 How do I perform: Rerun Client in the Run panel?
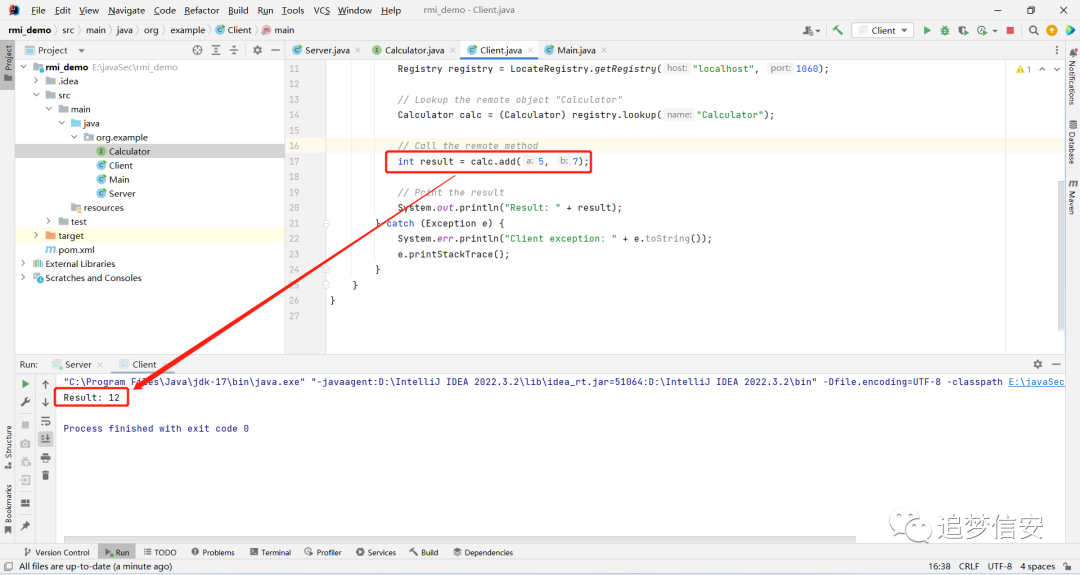pos(25,384)
